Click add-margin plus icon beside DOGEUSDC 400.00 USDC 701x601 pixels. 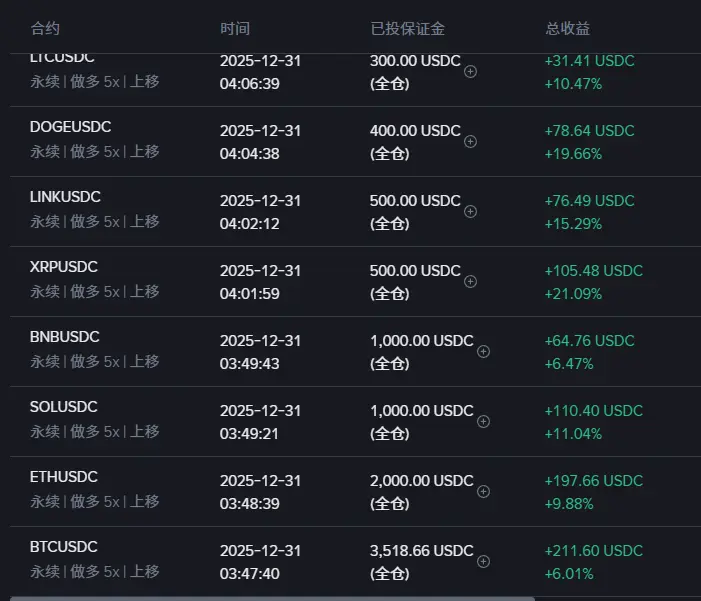point(471,141)
